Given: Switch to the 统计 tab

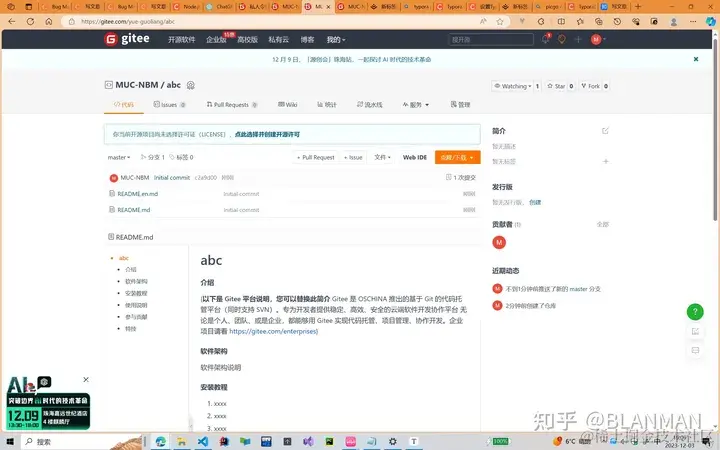Looking at the screenshot, I should 327,105.
